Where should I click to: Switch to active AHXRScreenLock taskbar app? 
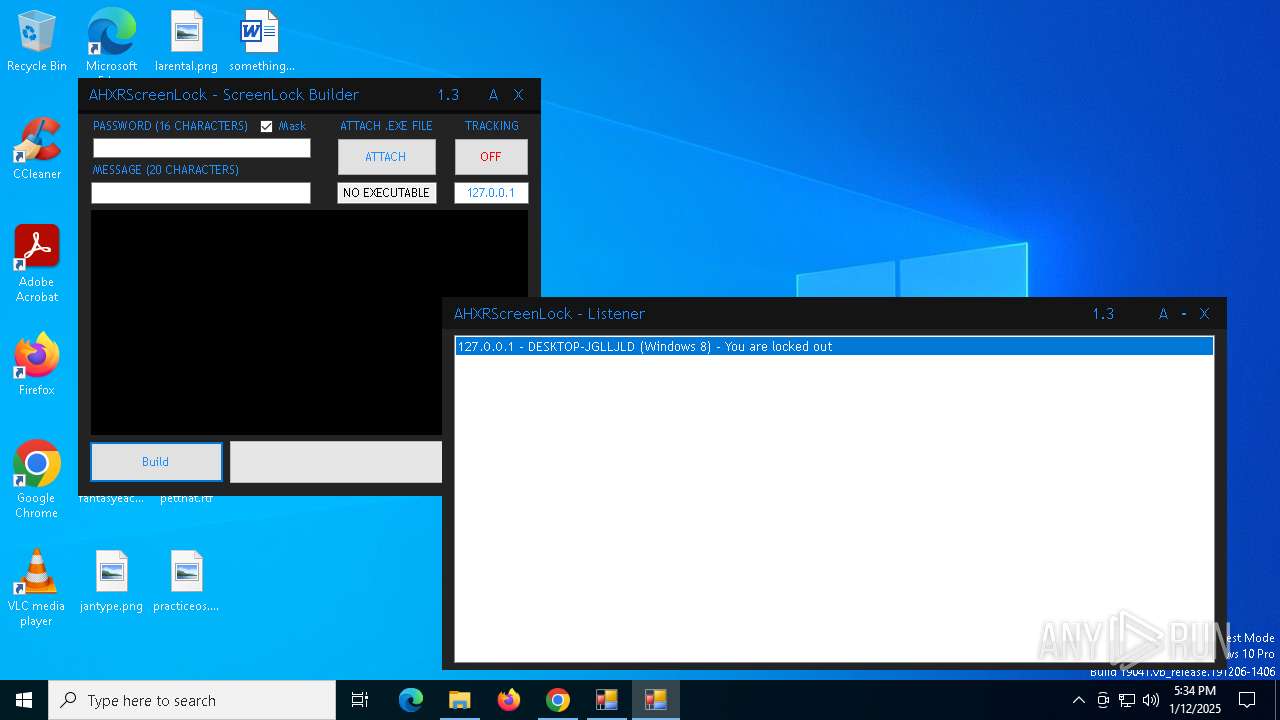coord(656,700)
